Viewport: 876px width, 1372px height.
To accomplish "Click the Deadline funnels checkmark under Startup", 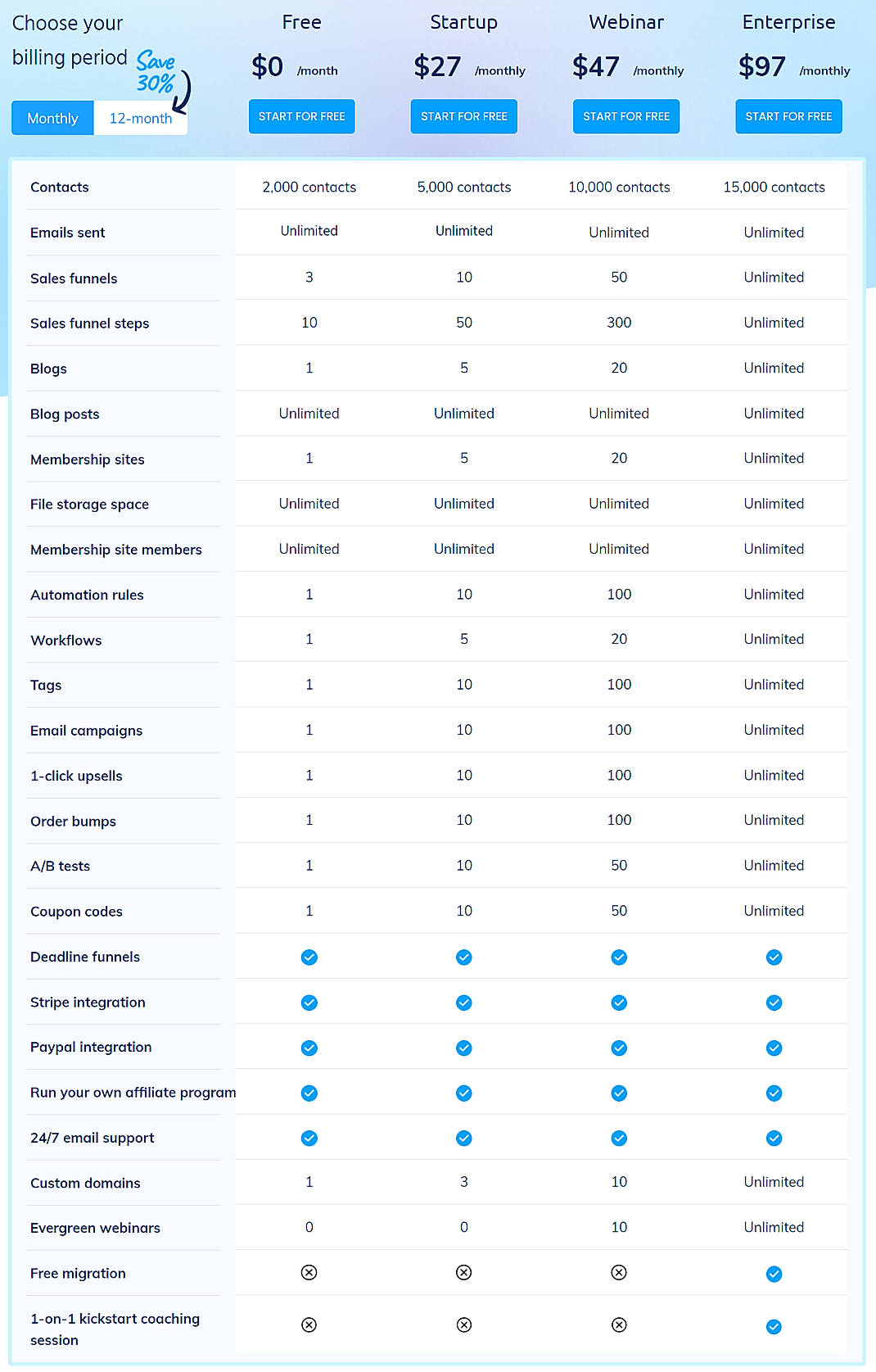I will click(463, 957).
